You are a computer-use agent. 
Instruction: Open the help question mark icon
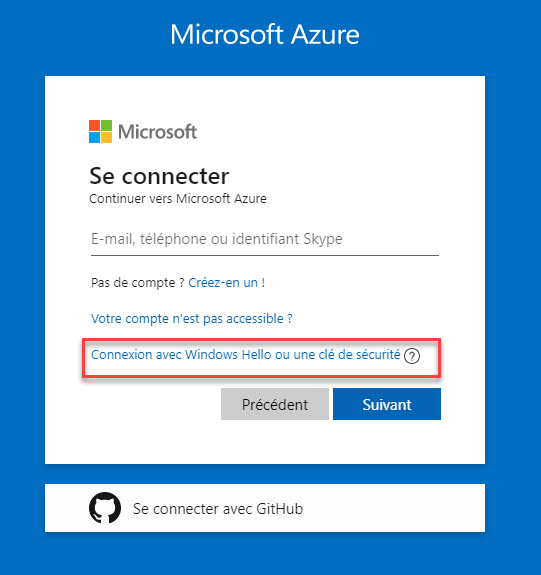tap(412, 356)
